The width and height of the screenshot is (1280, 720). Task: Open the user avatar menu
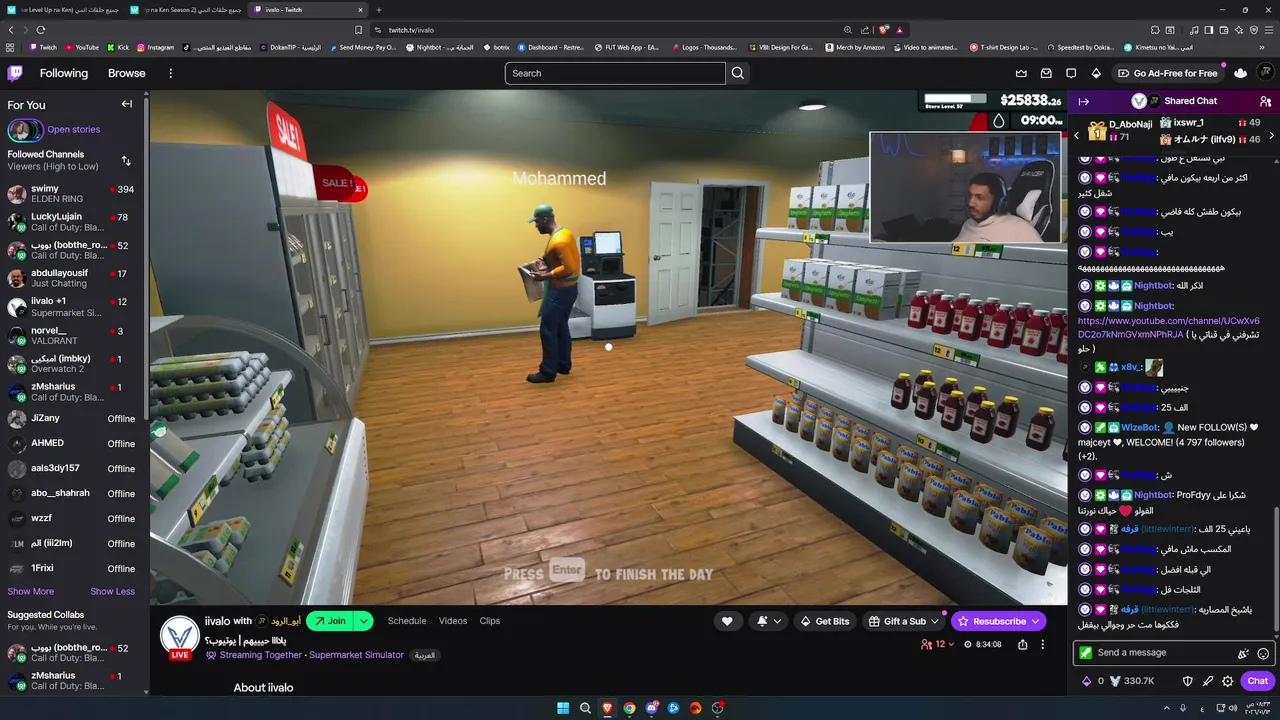click(x=1266, y=73)
